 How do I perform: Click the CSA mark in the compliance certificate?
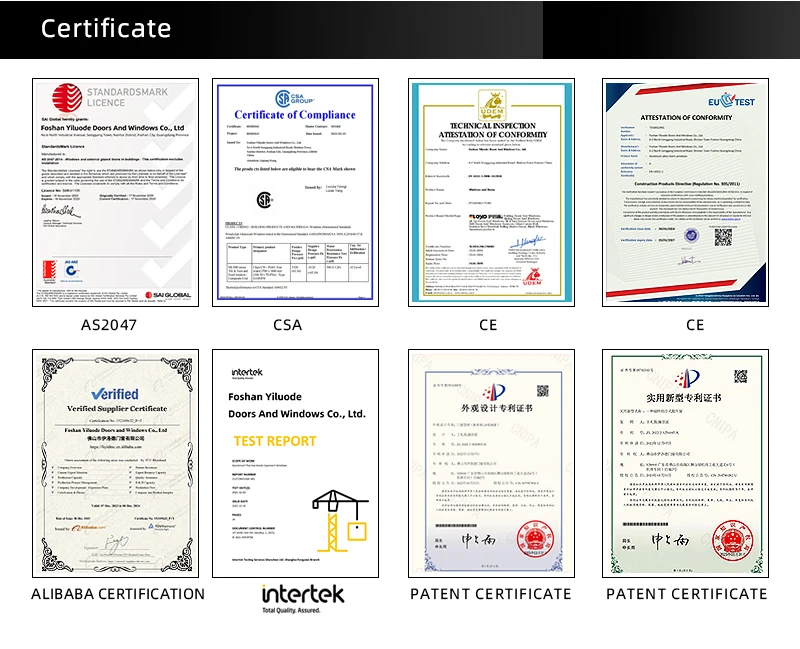[x=264, y=199]
